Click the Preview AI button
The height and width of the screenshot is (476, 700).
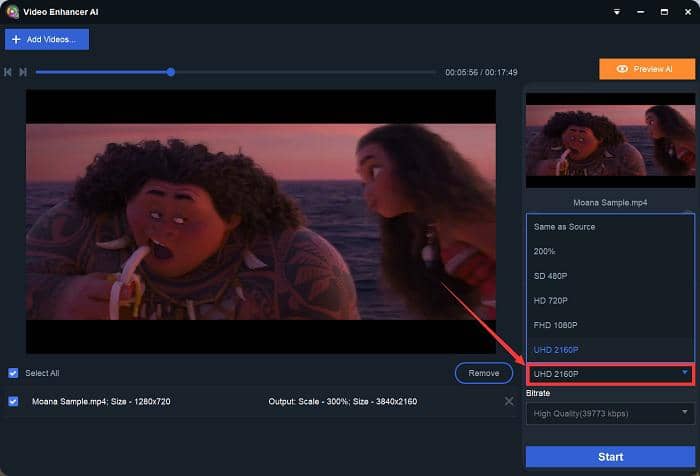click(x=647, y=69)
